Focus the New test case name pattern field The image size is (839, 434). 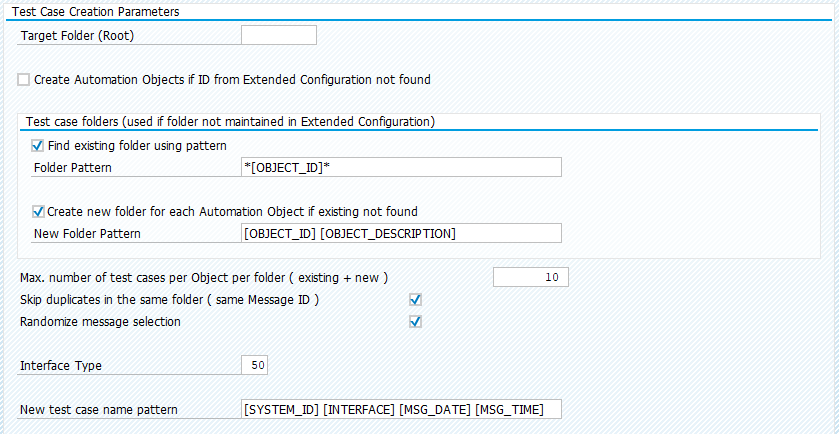(401, 409)
